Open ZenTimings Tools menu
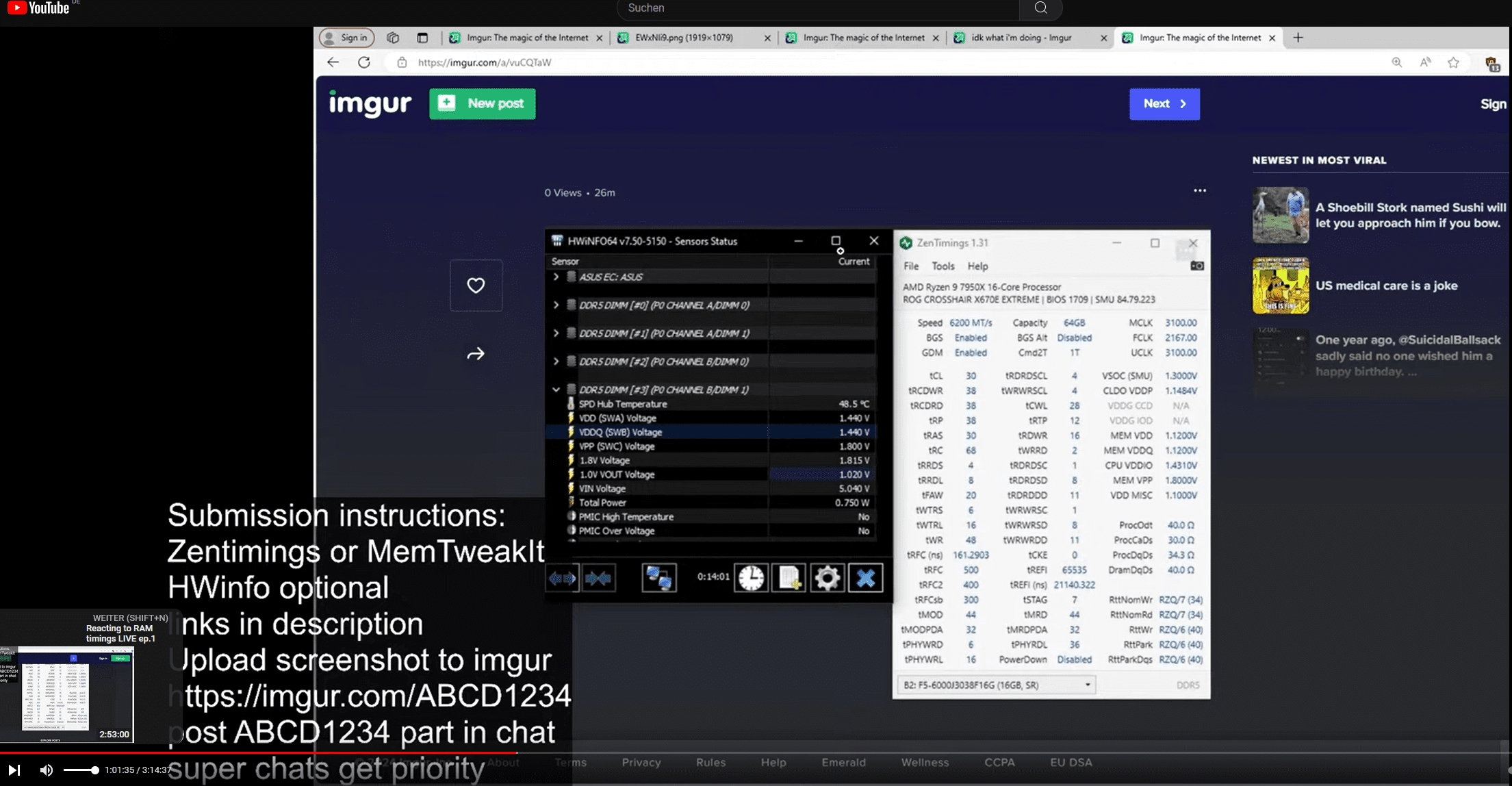 click(943, 266)
